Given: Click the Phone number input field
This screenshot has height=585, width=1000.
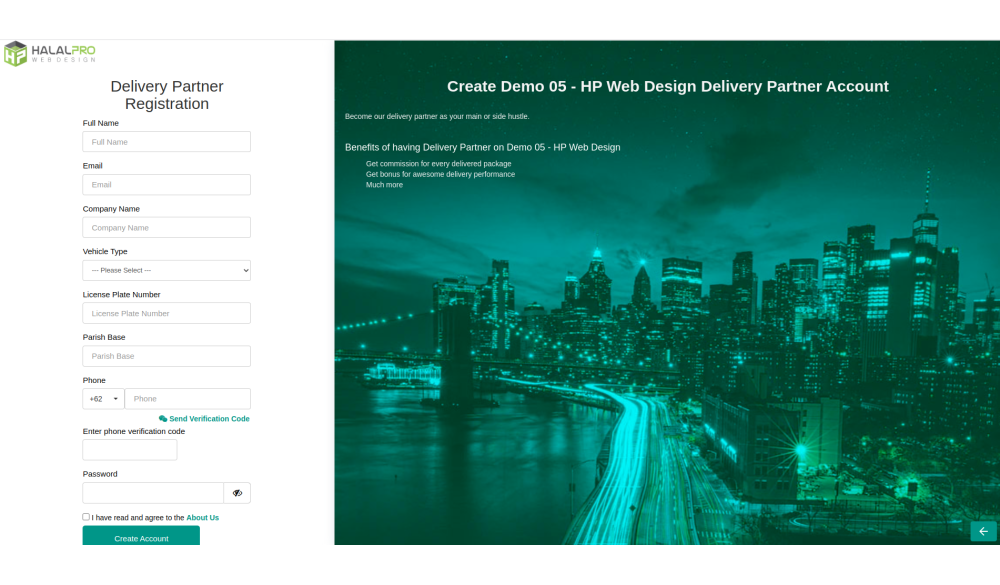Looking at the screenshot, I should coord(187,399).
